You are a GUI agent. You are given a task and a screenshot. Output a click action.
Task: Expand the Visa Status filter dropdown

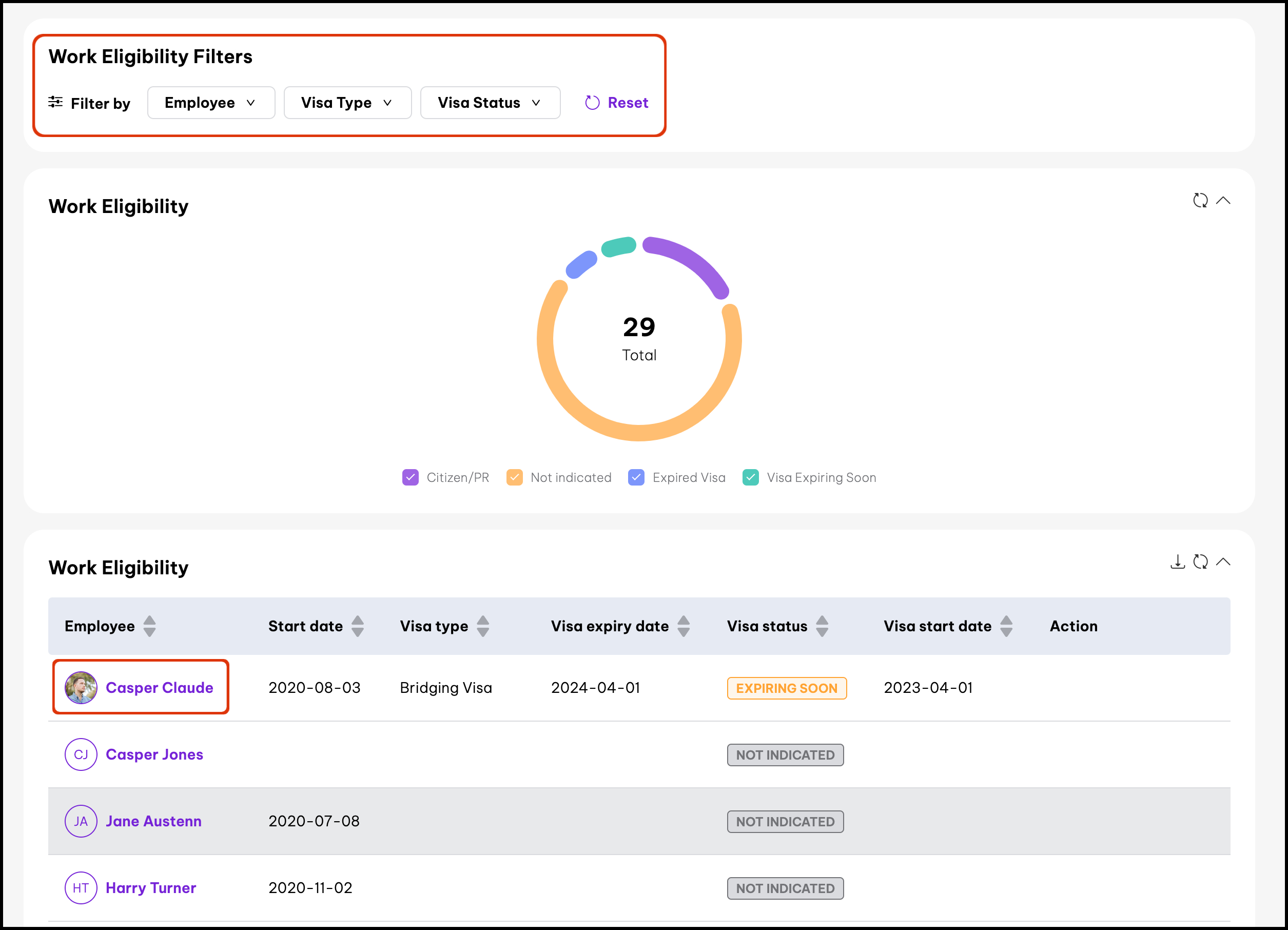click(x=490, y=103)
